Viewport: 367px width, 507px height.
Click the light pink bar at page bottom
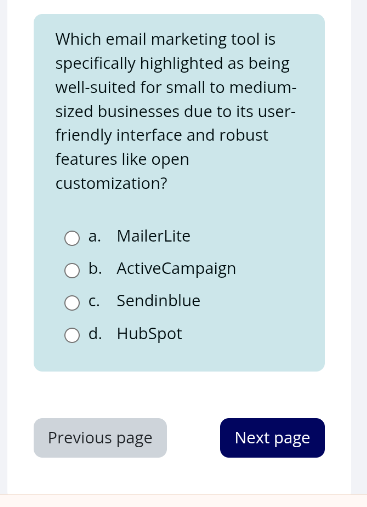click(183, 501)
